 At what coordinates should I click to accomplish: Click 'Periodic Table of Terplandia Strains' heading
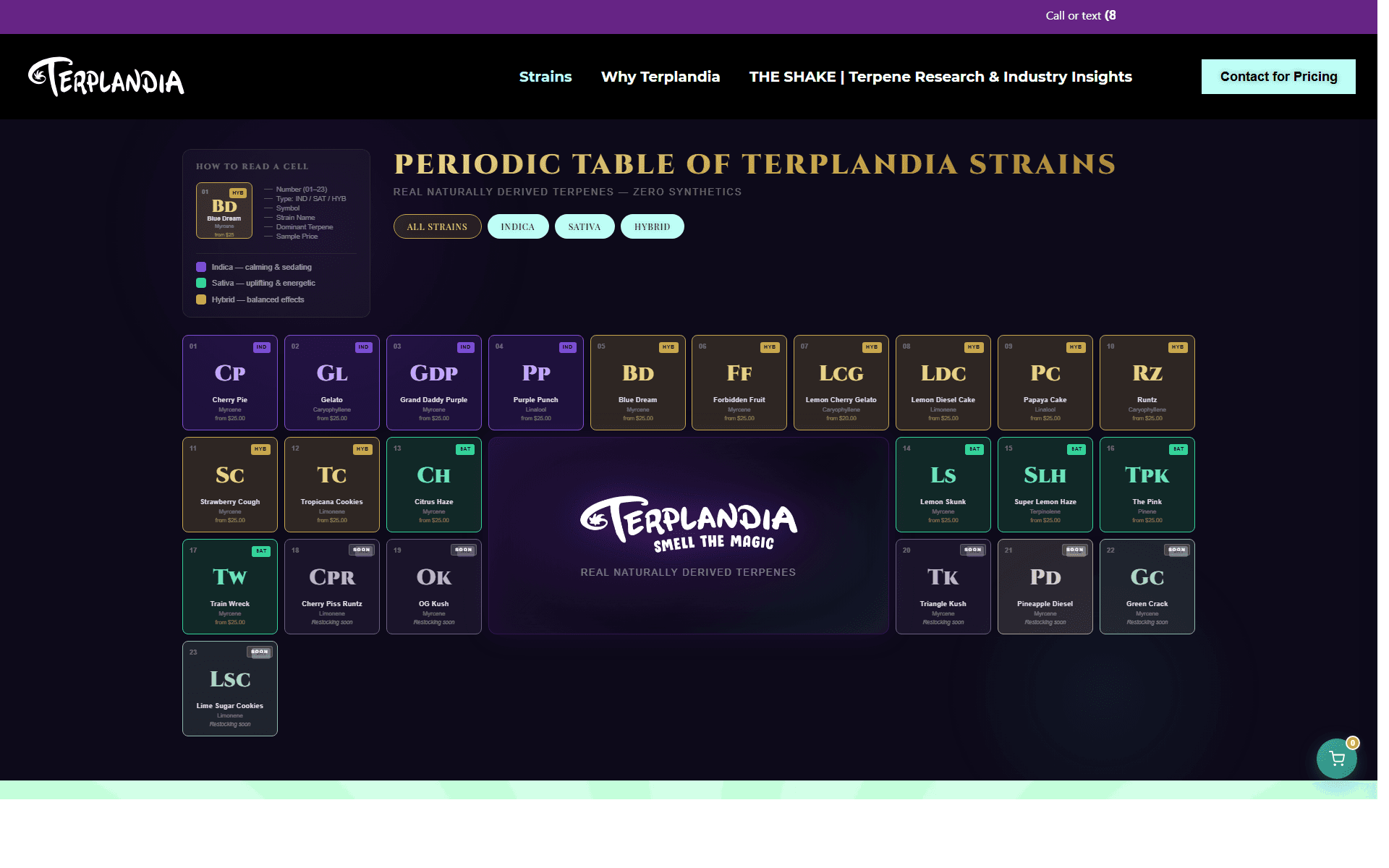755,164
